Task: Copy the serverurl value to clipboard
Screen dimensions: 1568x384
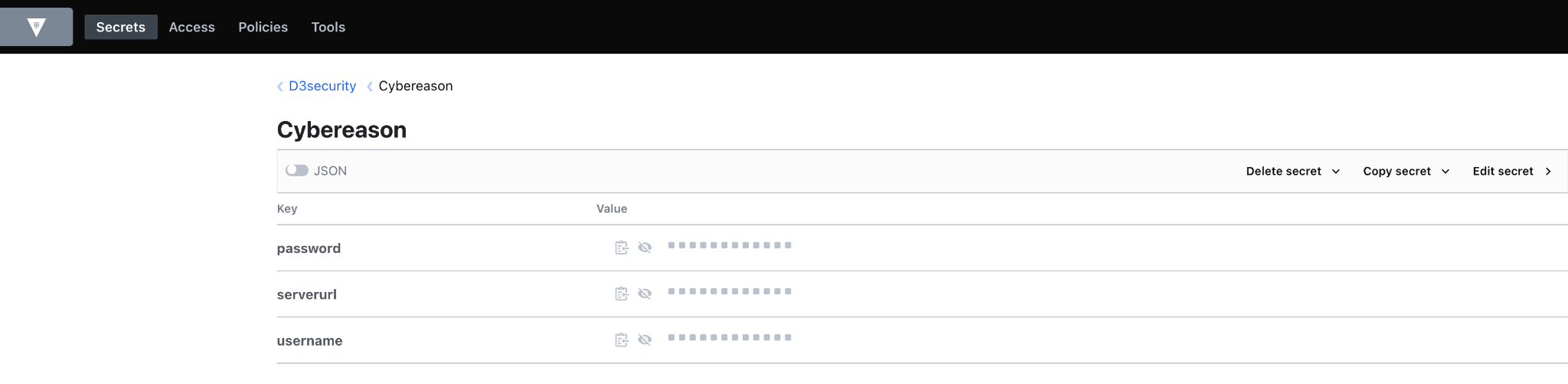Action: (622, 294)
